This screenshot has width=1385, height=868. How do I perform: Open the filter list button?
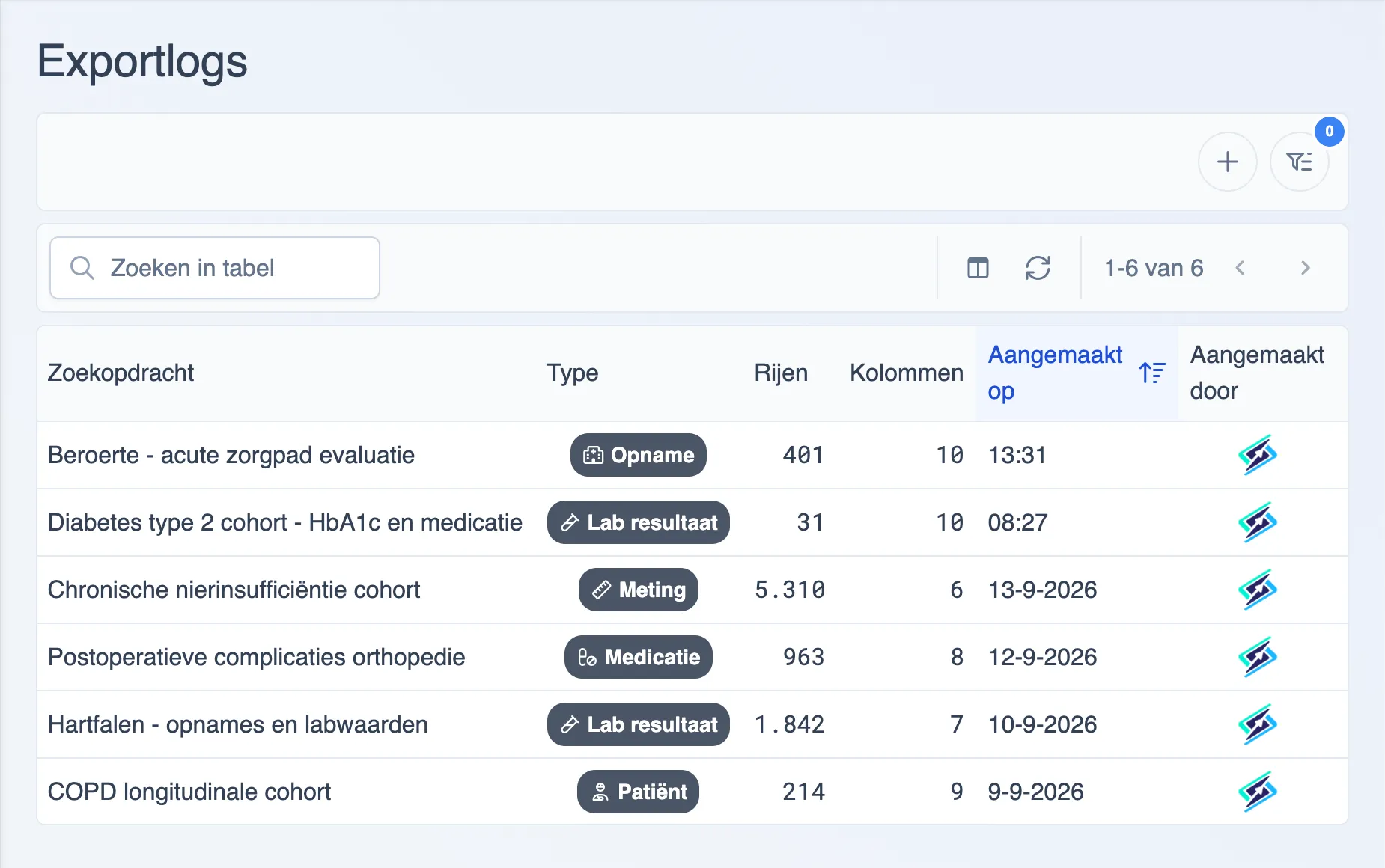[x=1299, y=162]
